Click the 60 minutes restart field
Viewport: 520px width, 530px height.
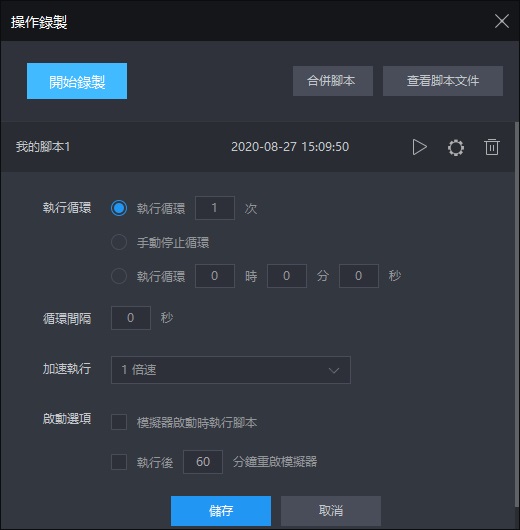203,462
